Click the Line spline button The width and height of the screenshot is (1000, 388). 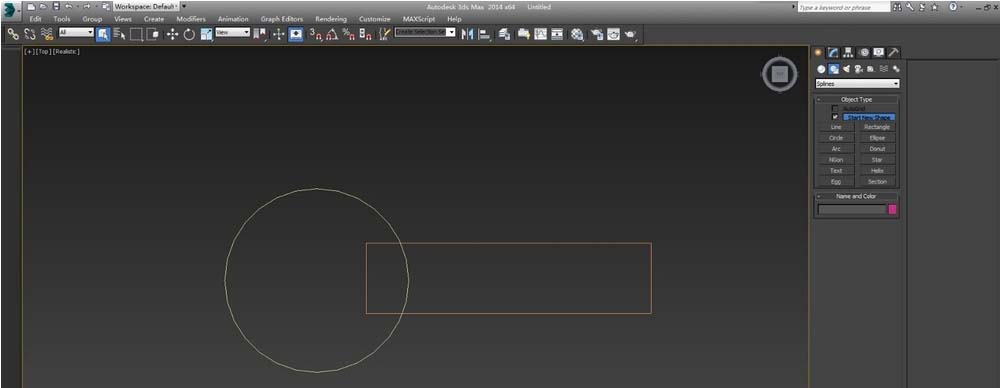(x=836, y=127)
